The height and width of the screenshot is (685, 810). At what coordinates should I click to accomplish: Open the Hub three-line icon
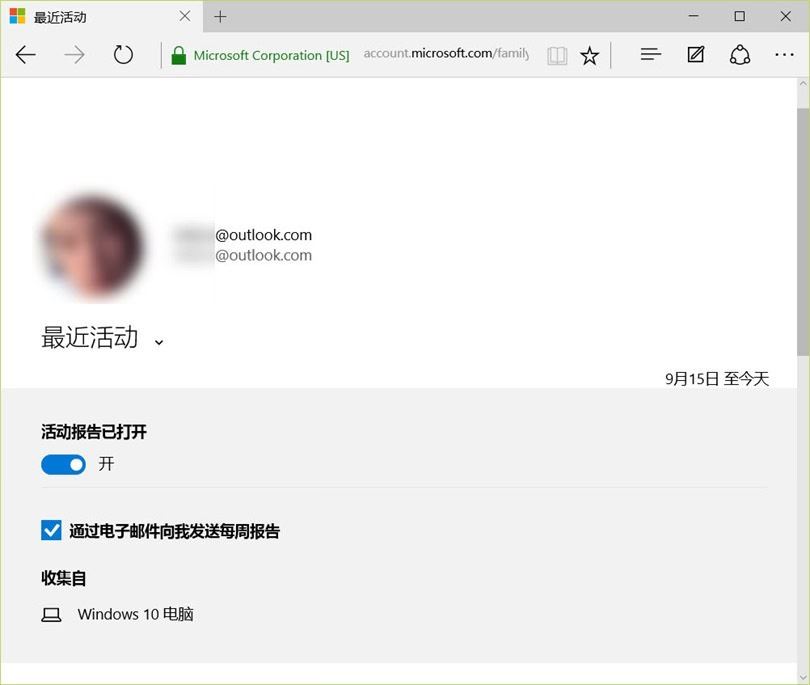pyautogui.click(x=651, y=55)
